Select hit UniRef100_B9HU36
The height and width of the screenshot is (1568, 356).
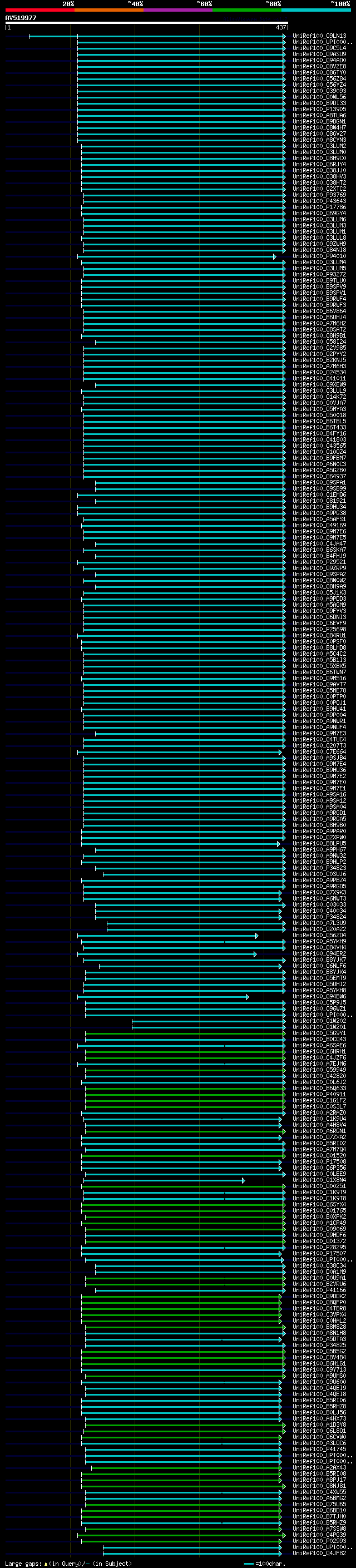click(x=319, y=770)
